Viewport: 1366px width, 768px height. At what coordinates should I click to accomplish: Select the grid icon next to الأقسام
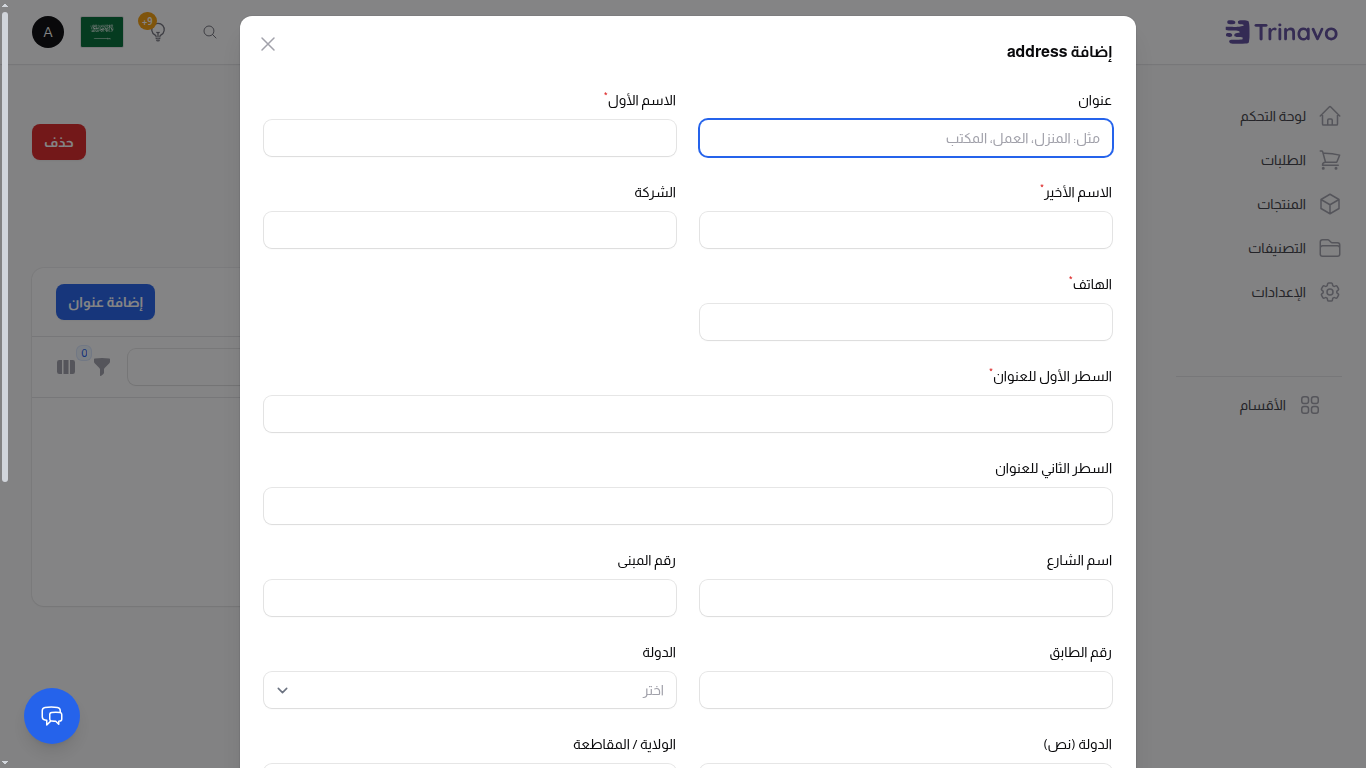pyautogui.click(x=1311, y=405)
